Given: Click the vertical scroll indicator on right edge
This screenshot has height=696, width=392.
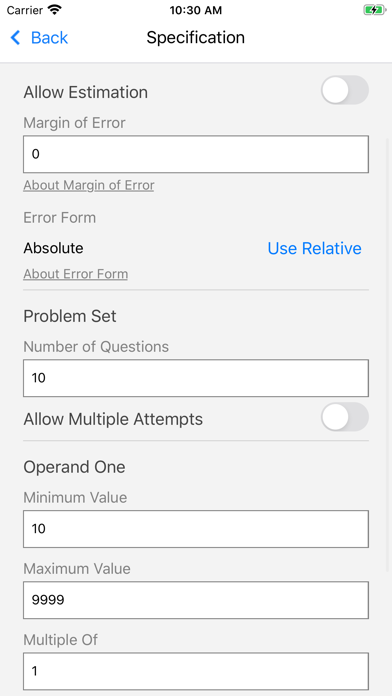Looking at the screenshot, I should coord(388,355).
